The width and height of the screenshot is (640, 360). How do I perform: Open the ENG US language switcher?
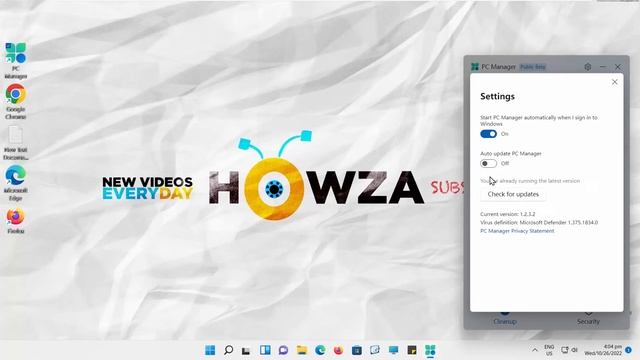point(549,350)
